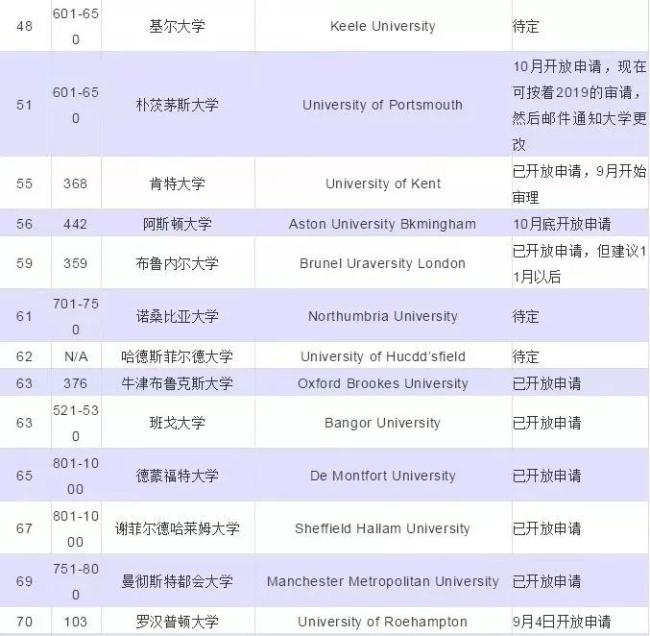Select the 701-750 ranking value
Screen dimensions: 650x636
click(76, 316)
